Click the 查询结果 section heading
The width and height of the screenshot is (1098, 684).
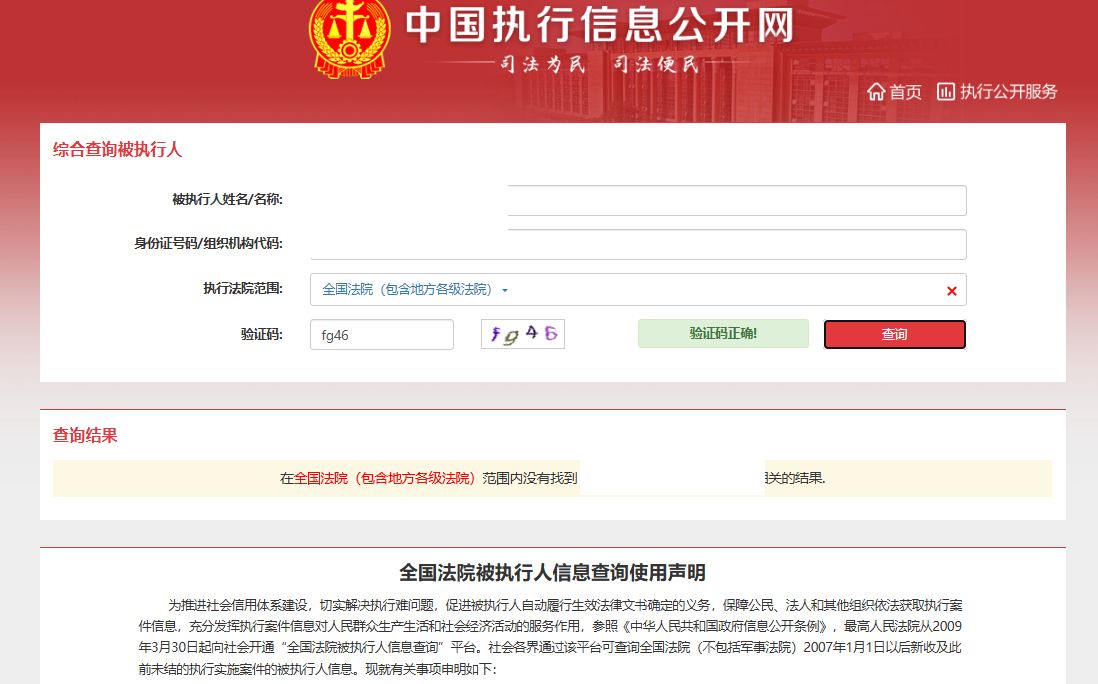click(x=85, y=436)
